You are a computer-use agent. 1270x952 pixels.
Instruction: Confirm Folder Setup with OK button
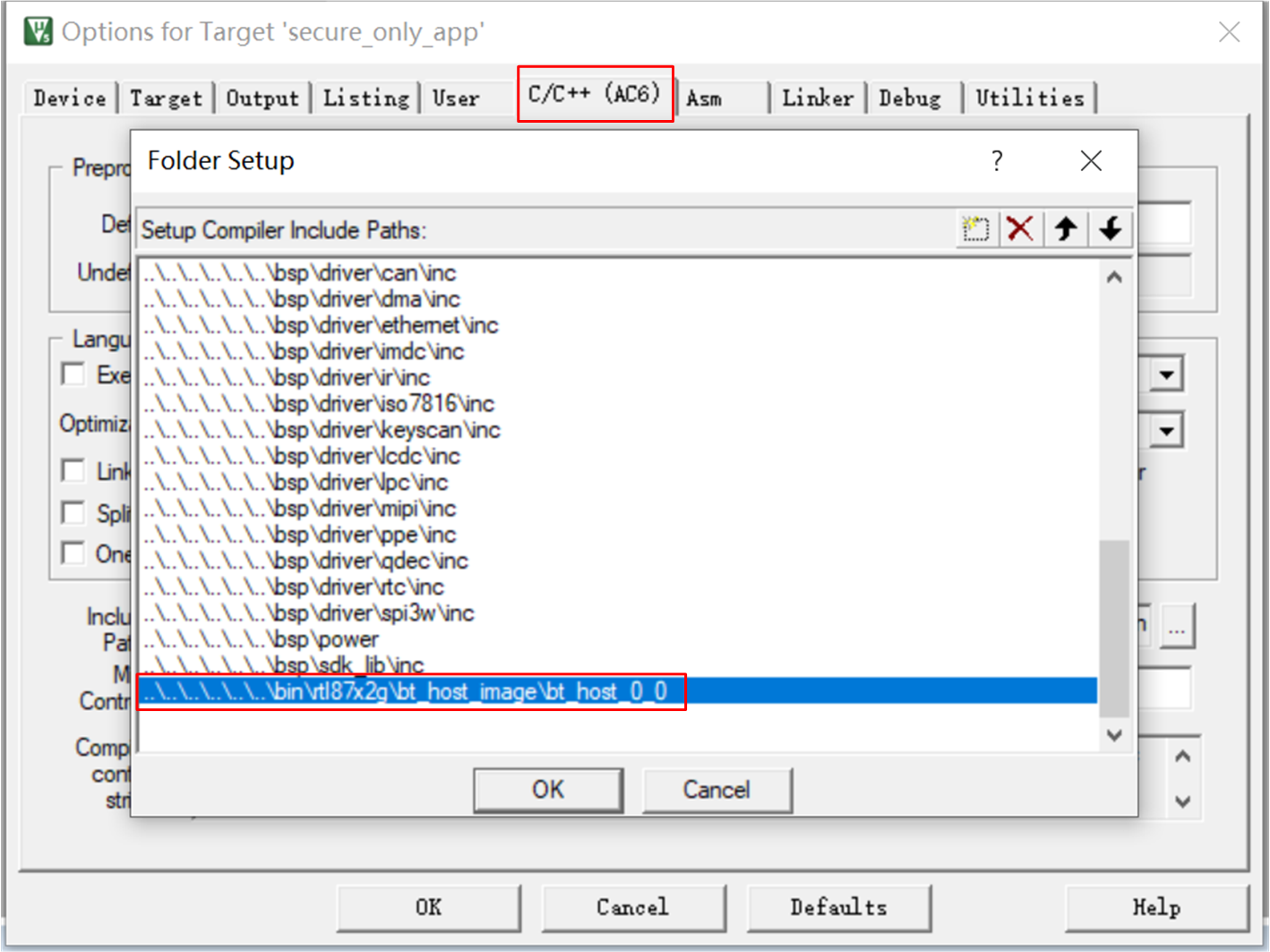[x=548, y=790]
